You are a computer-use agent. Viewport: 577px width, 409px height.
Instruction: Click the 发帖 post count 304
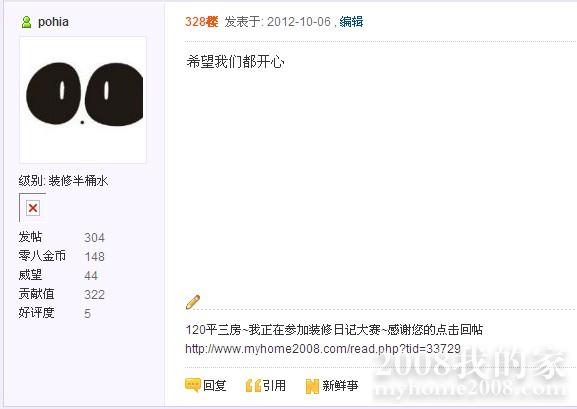coord(95,237)
